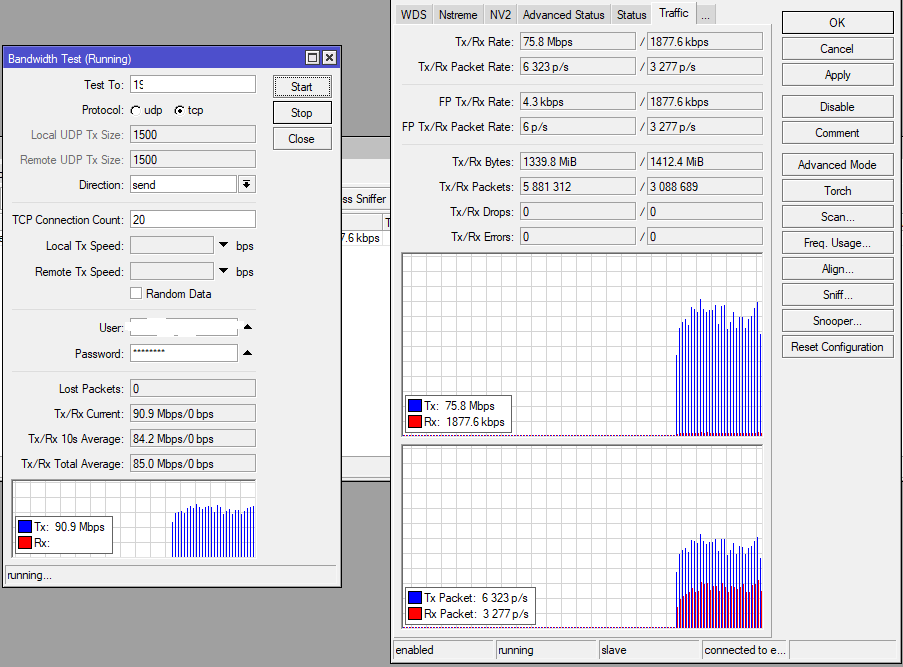
Task: Click the Tx Bytes value 1339.8 MiB
Action: [x=578, y=161]
